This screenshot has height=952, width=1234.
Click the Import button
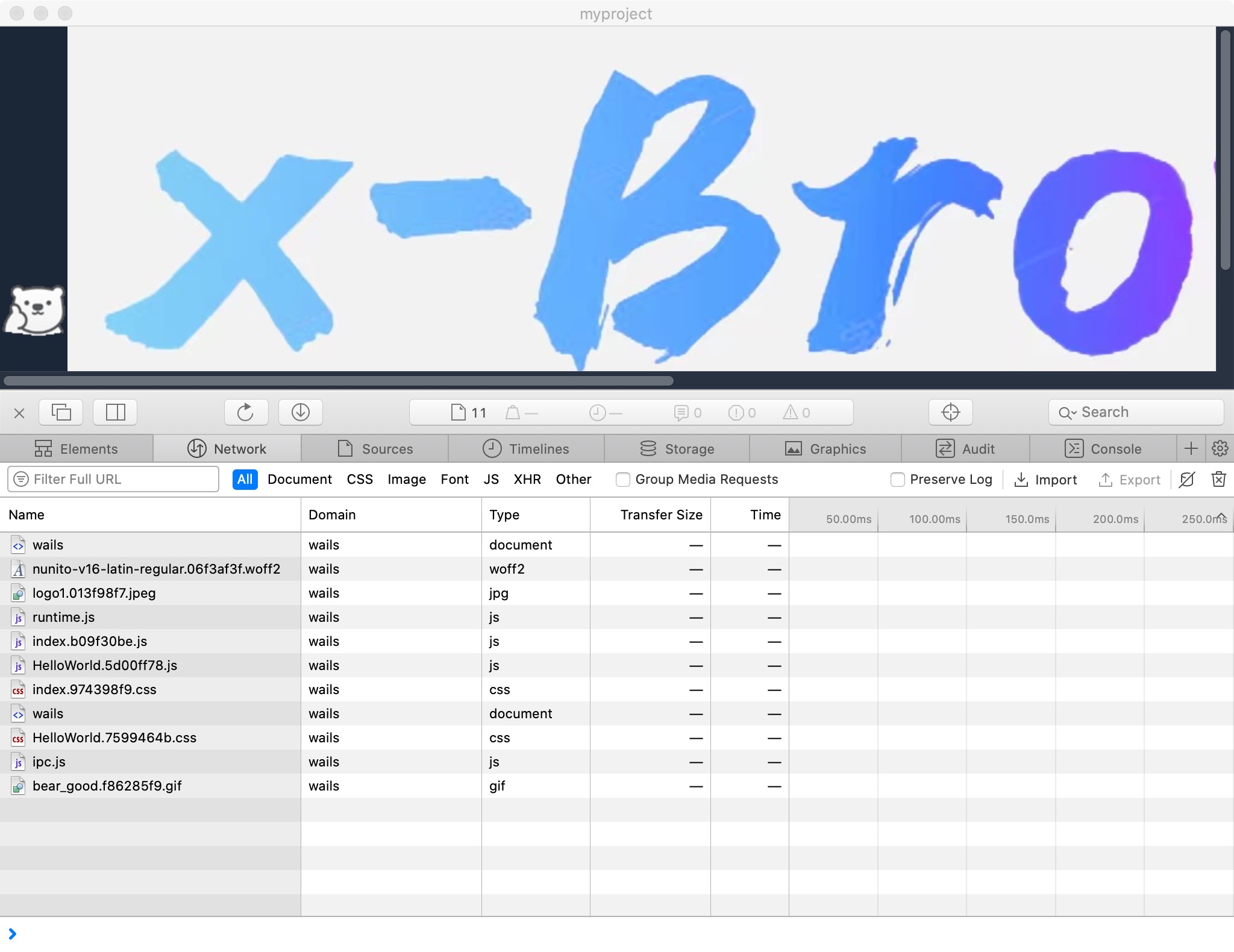pyautogui.click(x=1045, y=480)
